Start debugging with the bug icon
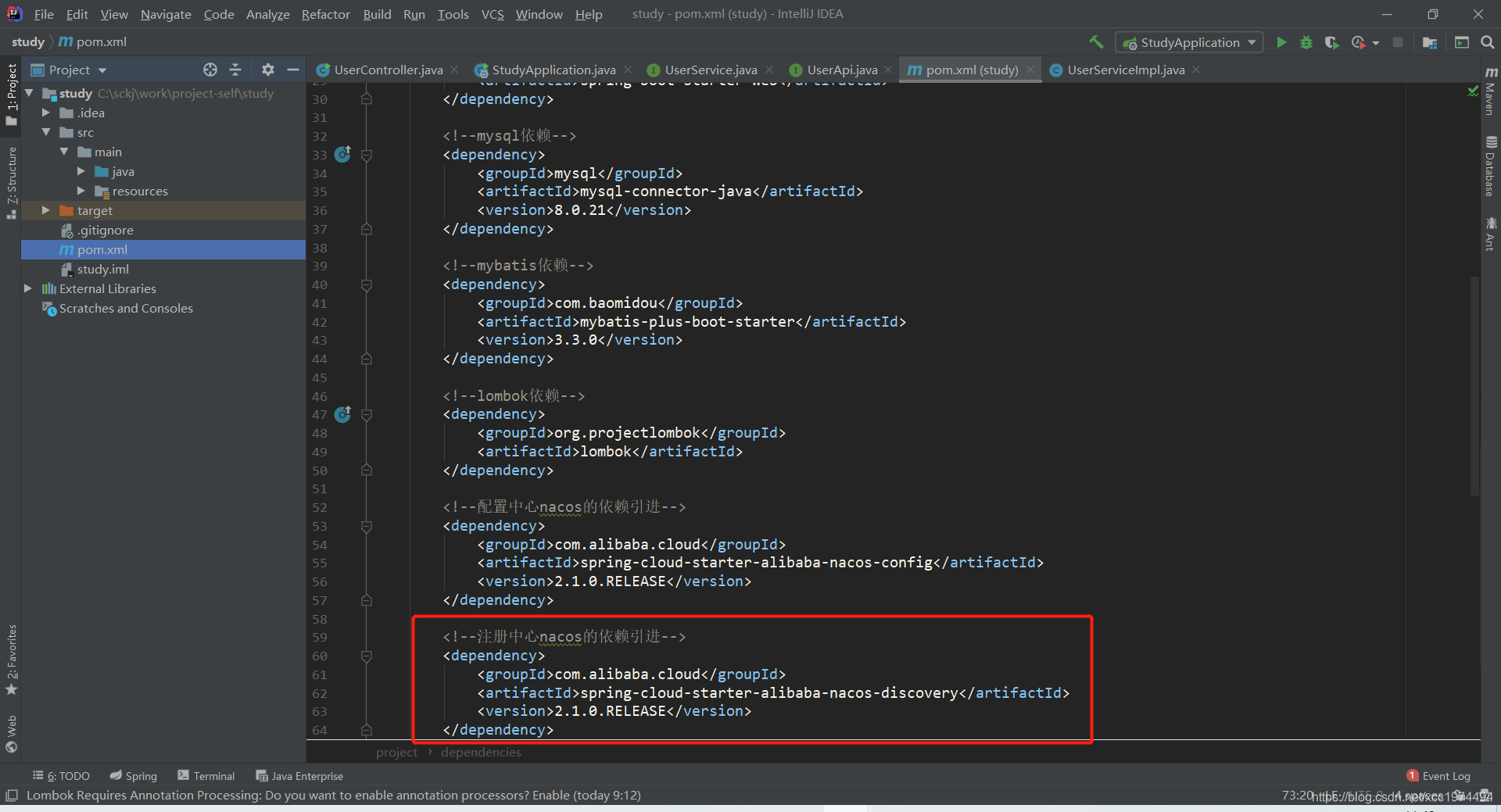This screenshot has height=812, width=1501. point(1306,42)
